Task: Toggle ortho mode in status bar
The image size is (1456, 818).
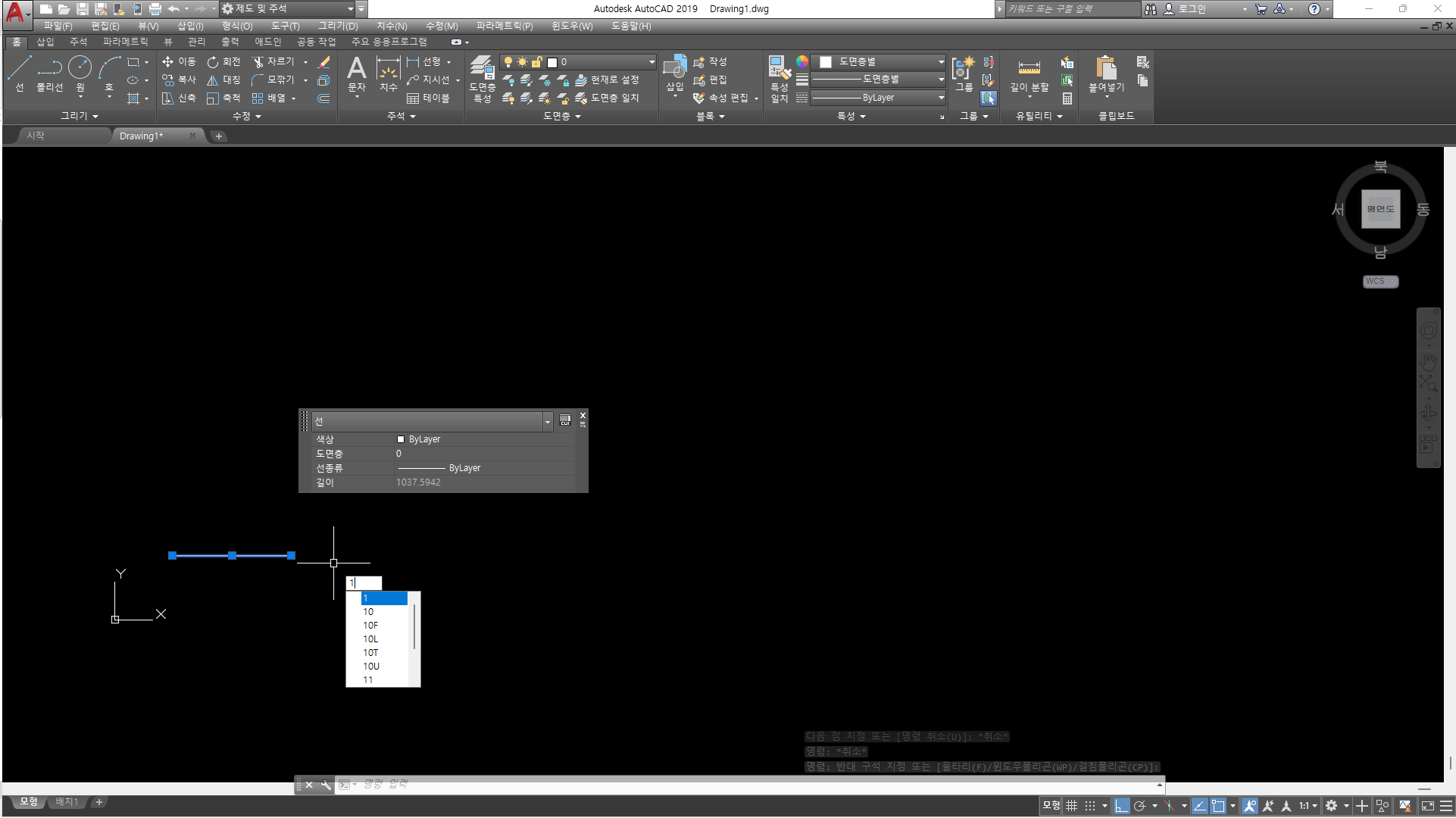Action: [1121, 806]
